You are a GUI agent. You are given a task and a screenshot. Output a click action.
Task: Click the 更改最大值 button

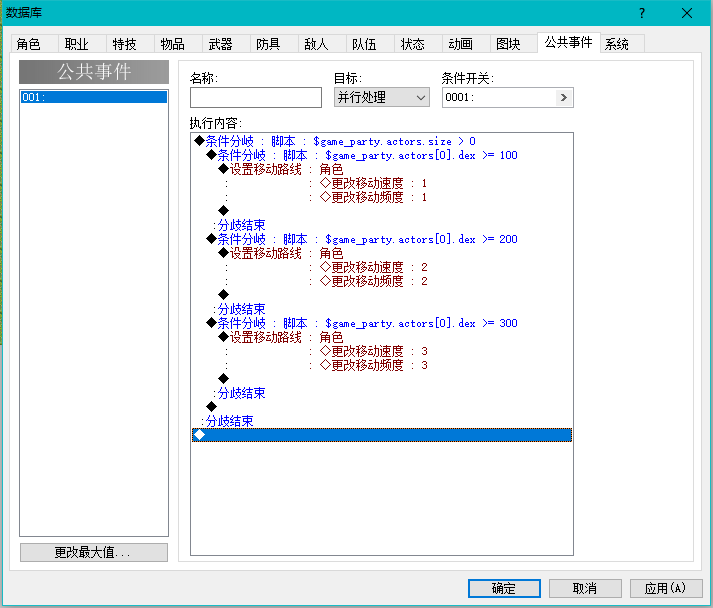[x=94, y=553]
